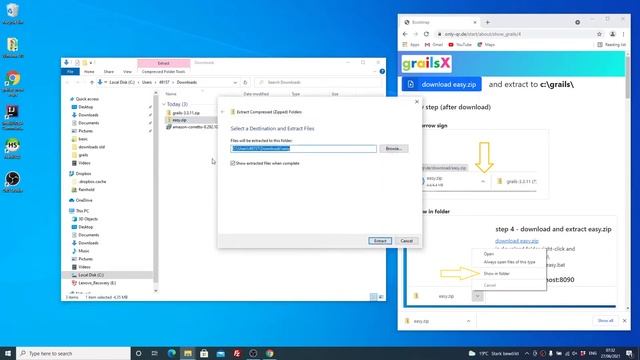Close the Chrome downloads bar

tap(624, 321)
